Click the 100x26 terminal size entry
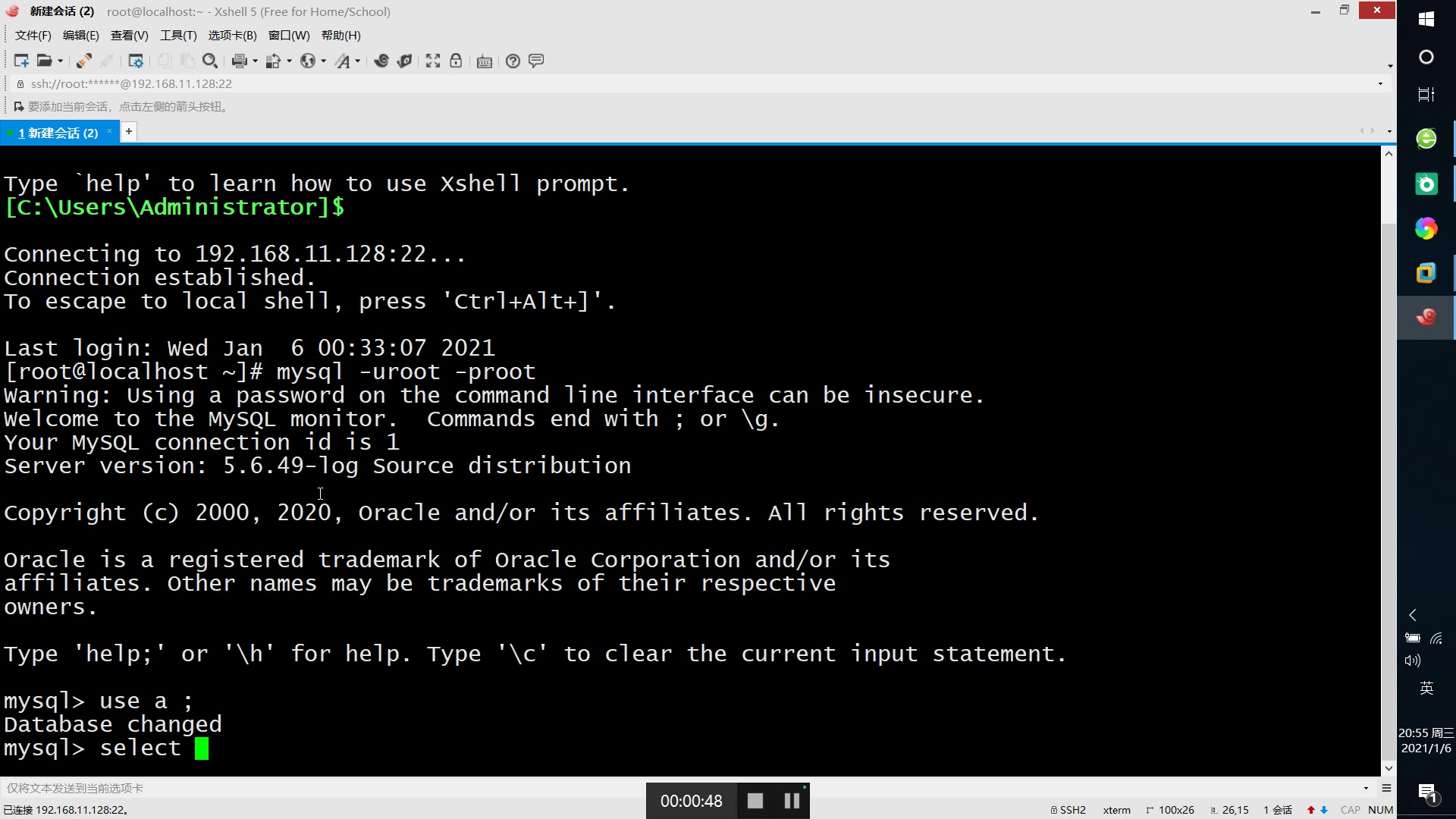 pos(1170,810)
